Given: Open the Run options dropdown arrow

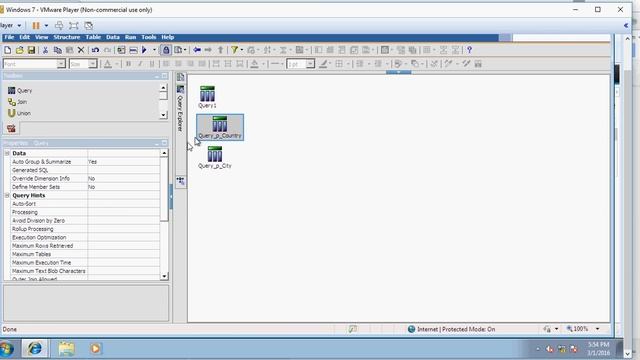Looking at the screenshot, I should pyautogui.click(x=154, y=50).
